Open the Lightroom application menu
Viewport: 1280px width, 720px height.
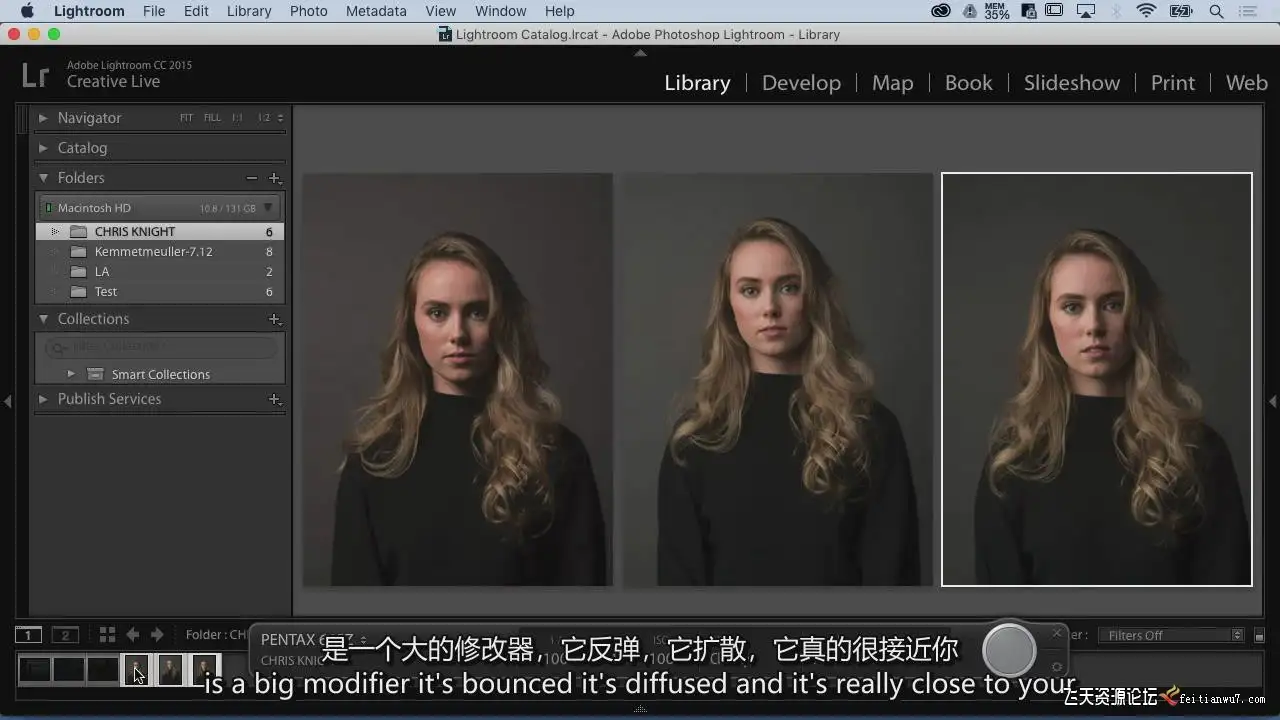(x=89, y=11)
